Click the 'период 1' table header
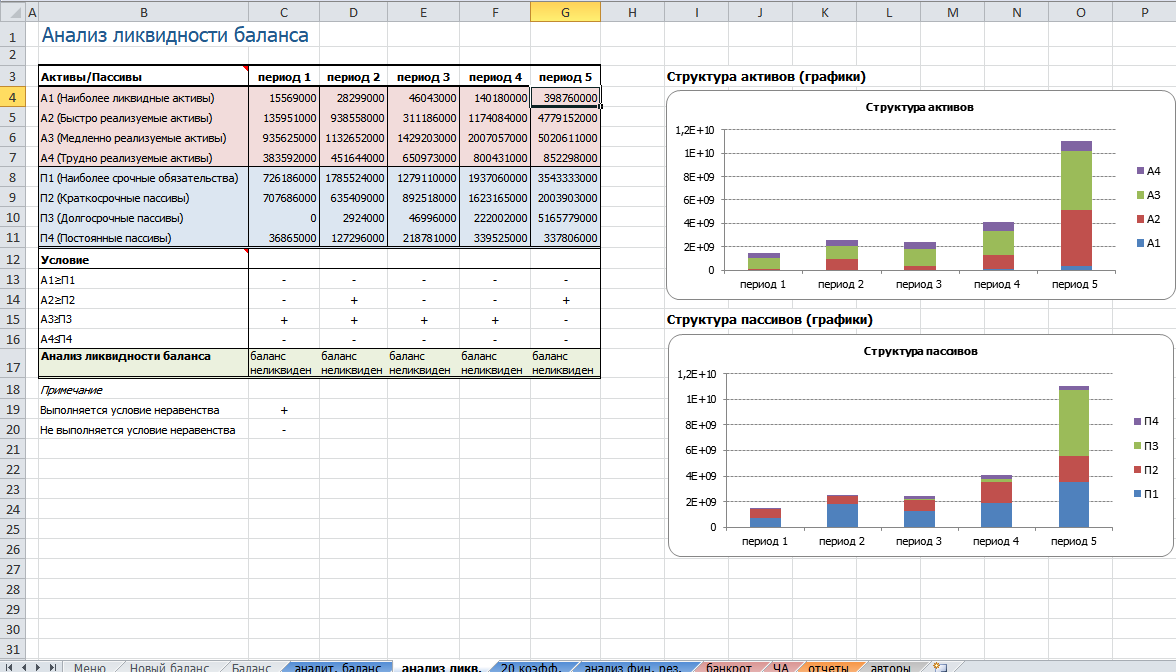Image resolution: width=1176 pixels, height=672 pixels. 284,76
